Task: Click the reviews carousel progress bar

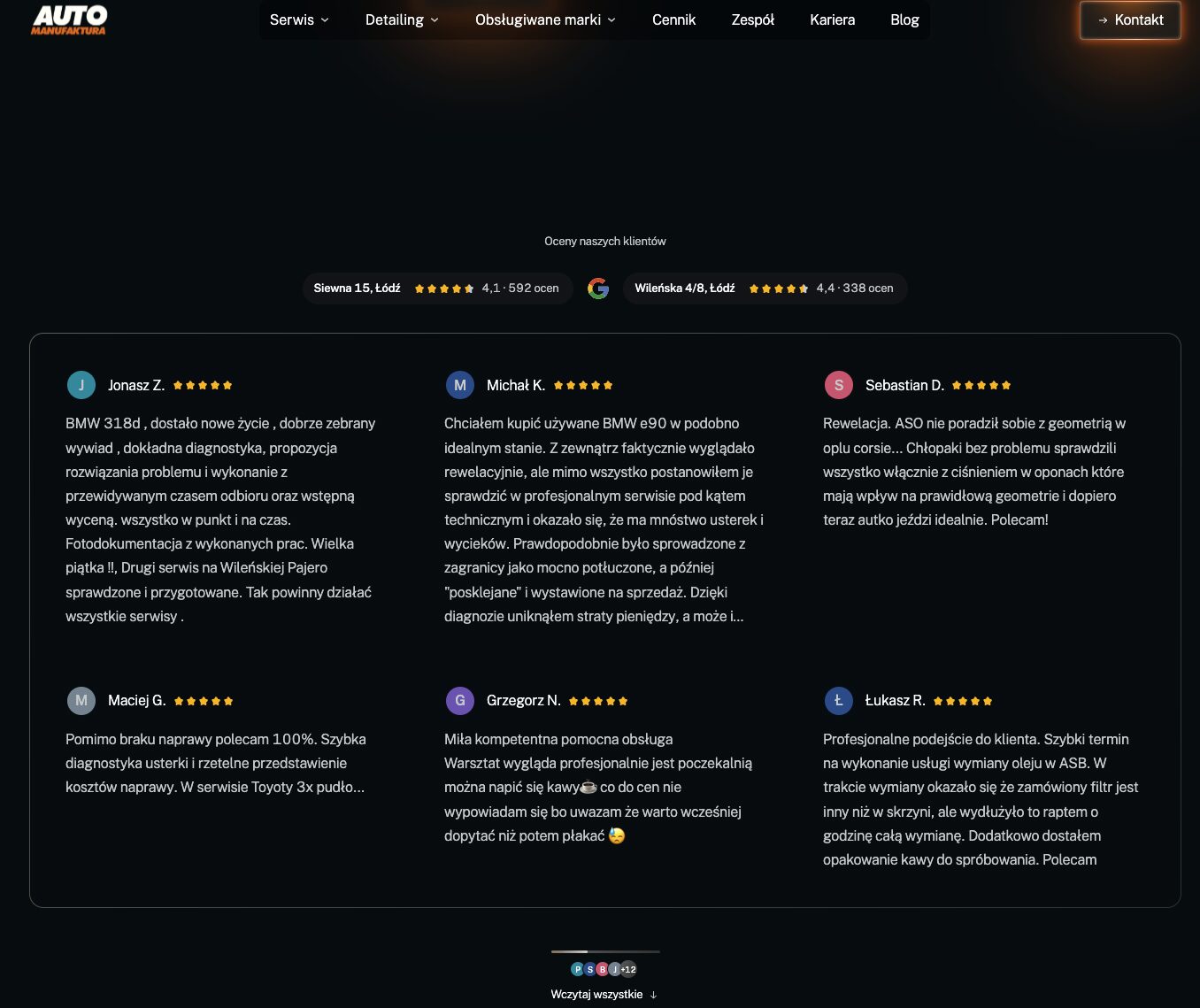Action: tap(605, 951)
